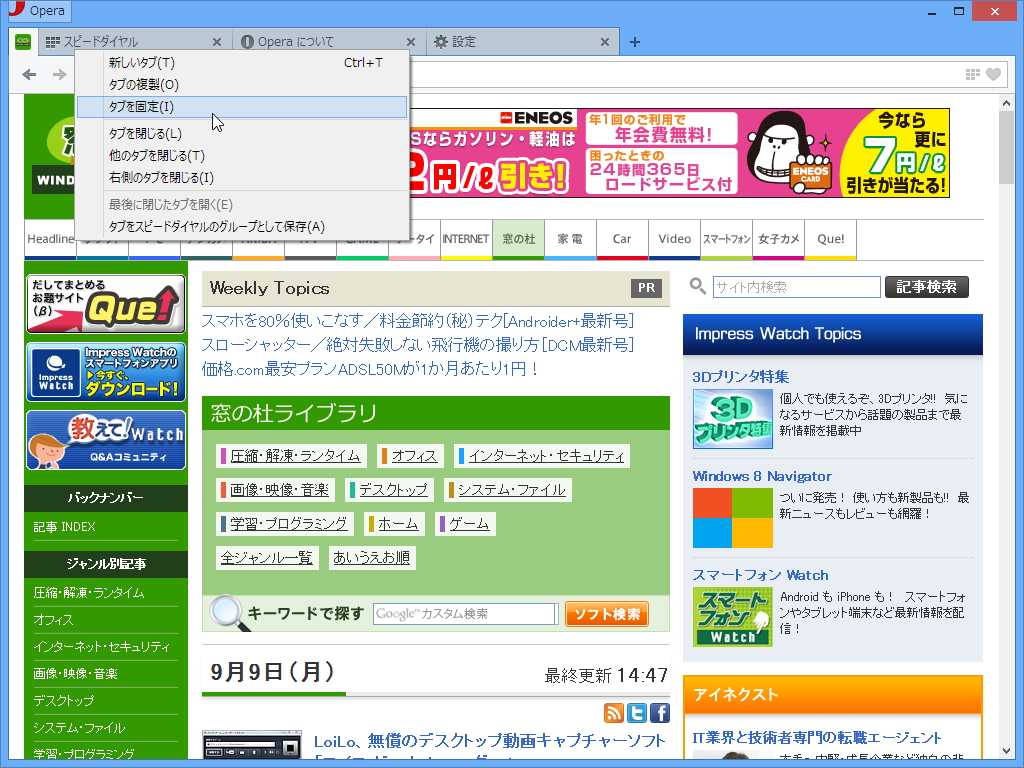Click the green extension badge in the tab bar
Screen dimensions: 1024x768
[21, 41]
